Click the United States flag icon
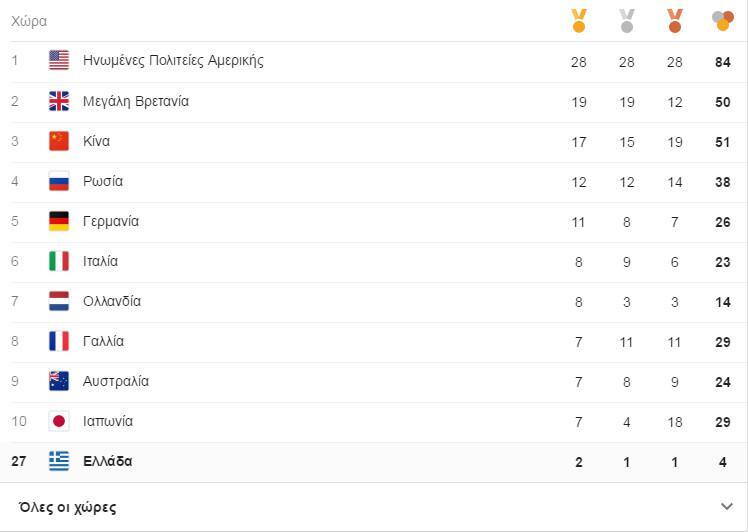This screenshot has height=532, width=748. coord(59,61)
